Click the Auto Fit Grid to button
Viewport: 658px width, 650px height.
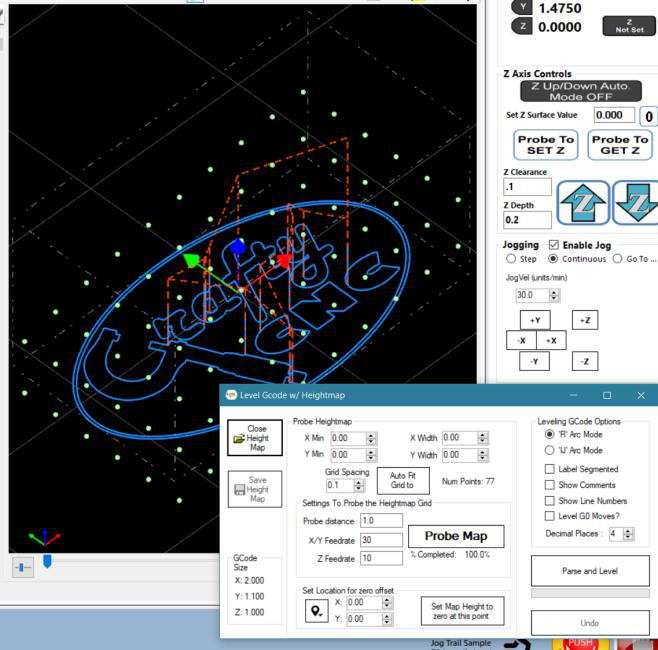(403, 480)
